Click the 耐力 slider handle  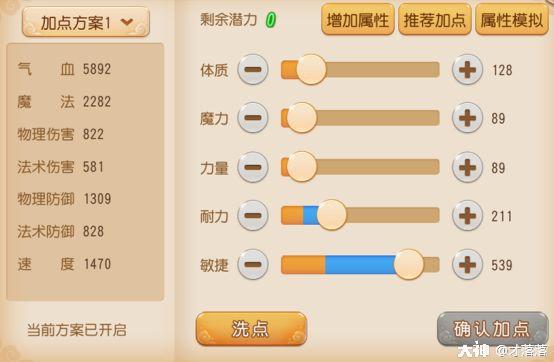332,215
